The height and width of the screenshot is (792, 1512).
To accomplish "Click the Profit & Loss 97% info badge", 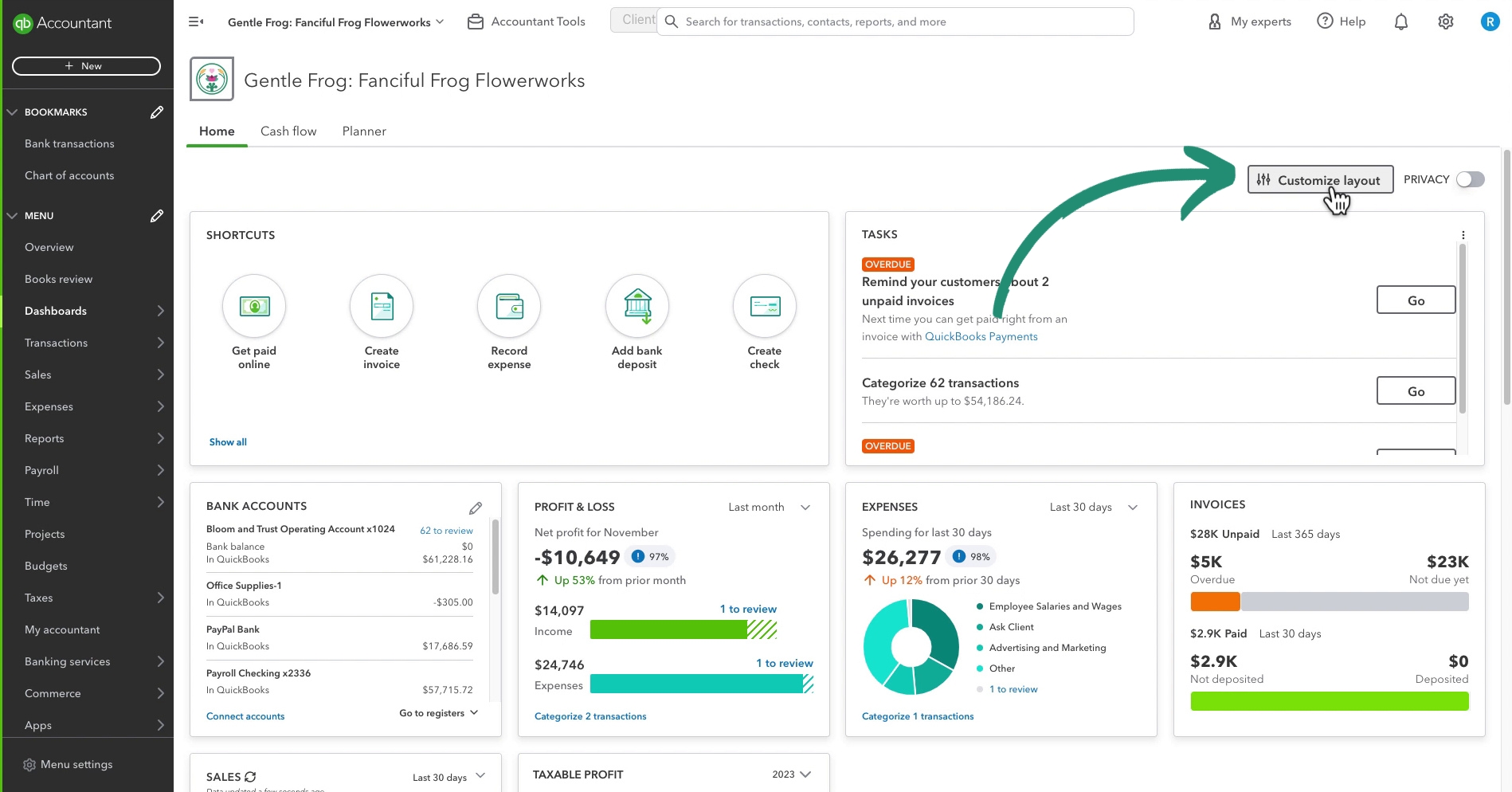I will pos(651,556).
